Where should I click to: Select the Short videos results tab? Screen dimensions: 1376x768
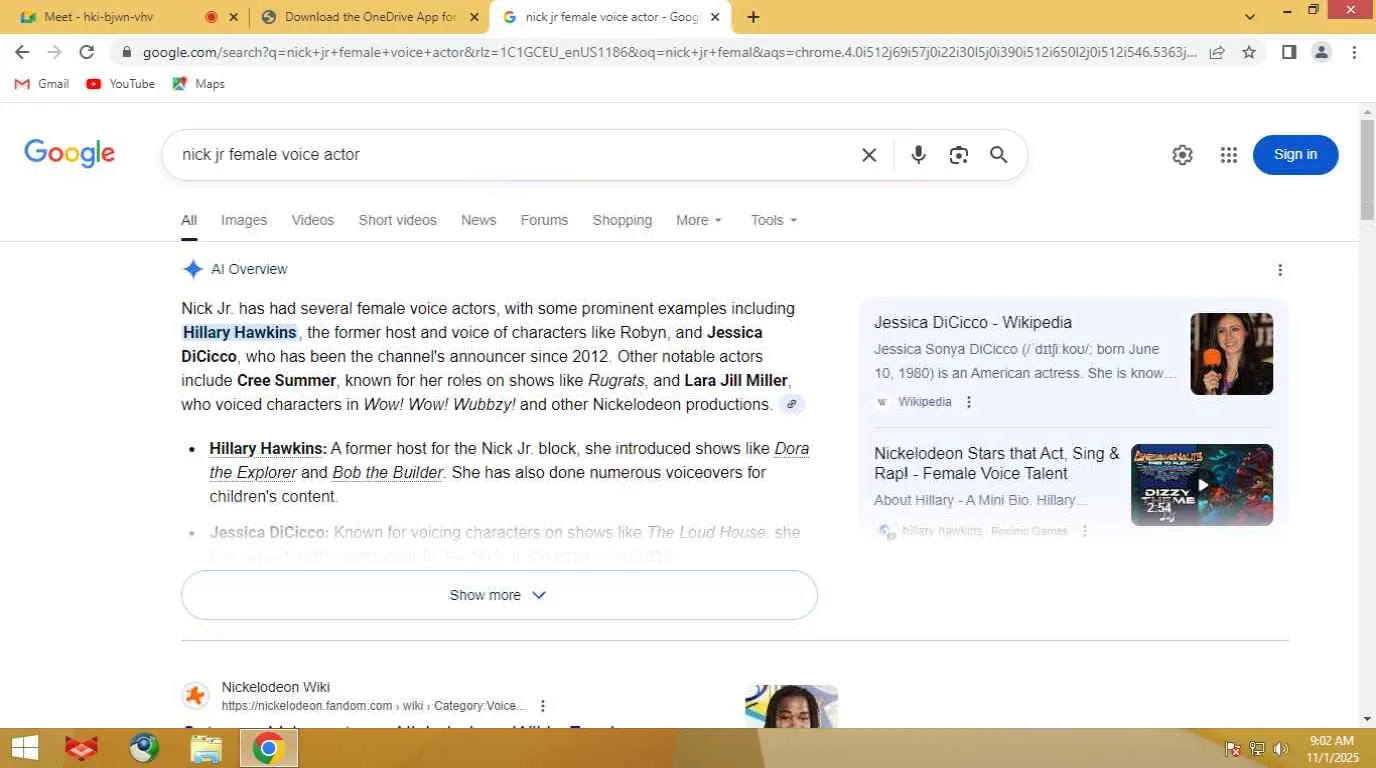coord(398,220)
